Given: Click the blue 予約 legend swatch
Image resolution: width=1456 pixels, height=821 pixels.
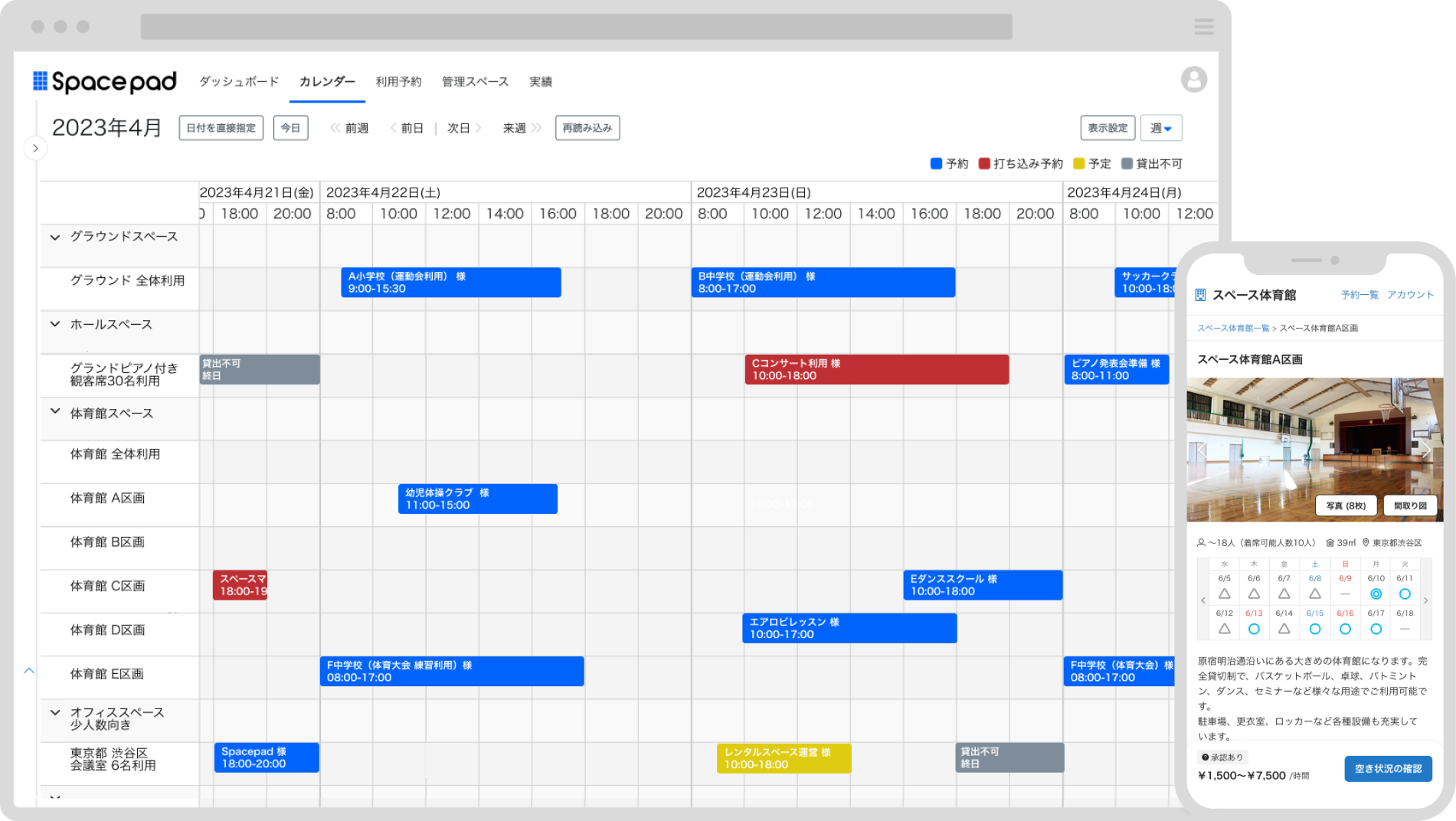Looking at the screenshot, I should coord(936,163).
